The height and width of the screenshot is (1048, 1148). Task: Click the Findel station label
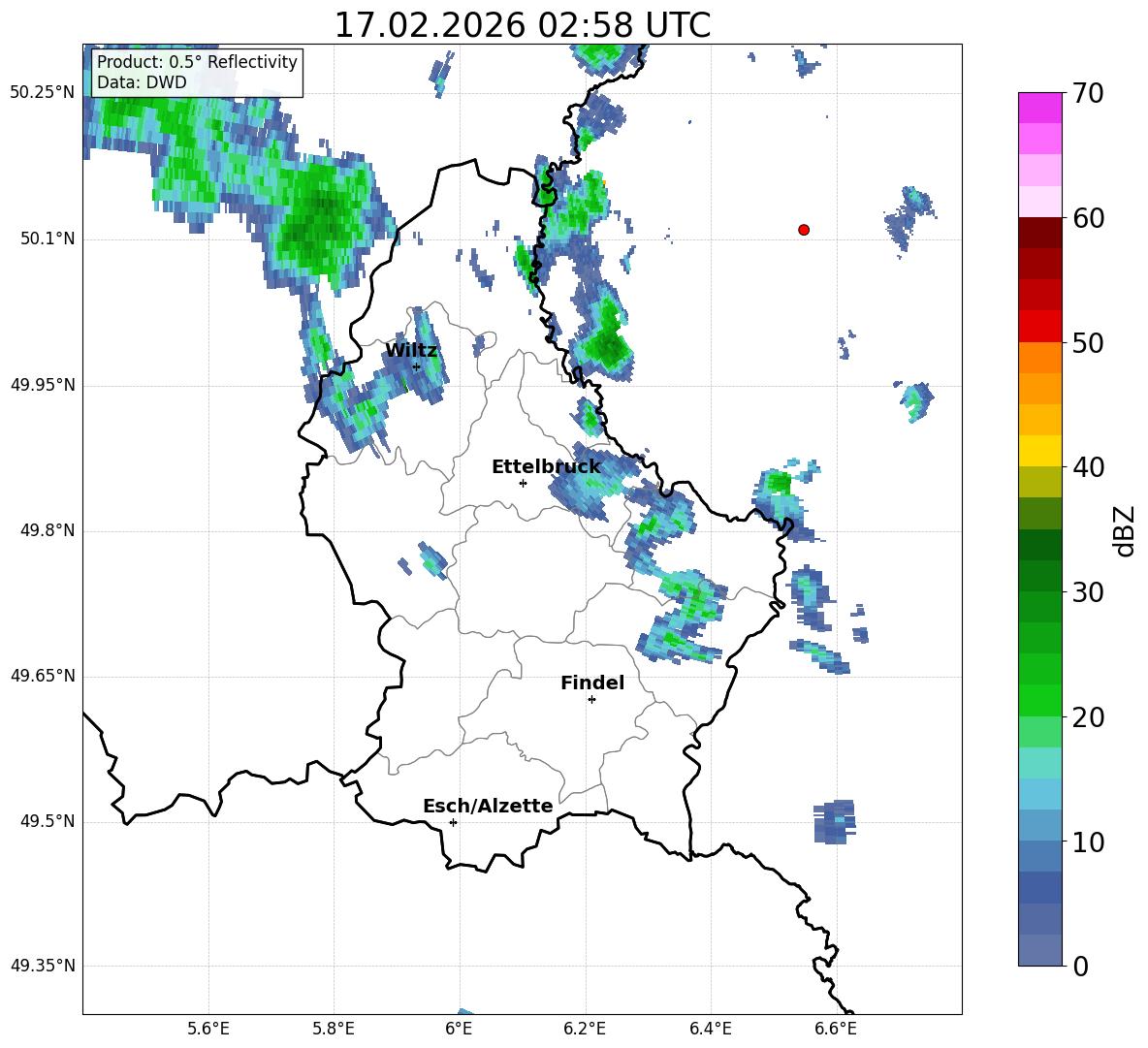tap(592, 683)
